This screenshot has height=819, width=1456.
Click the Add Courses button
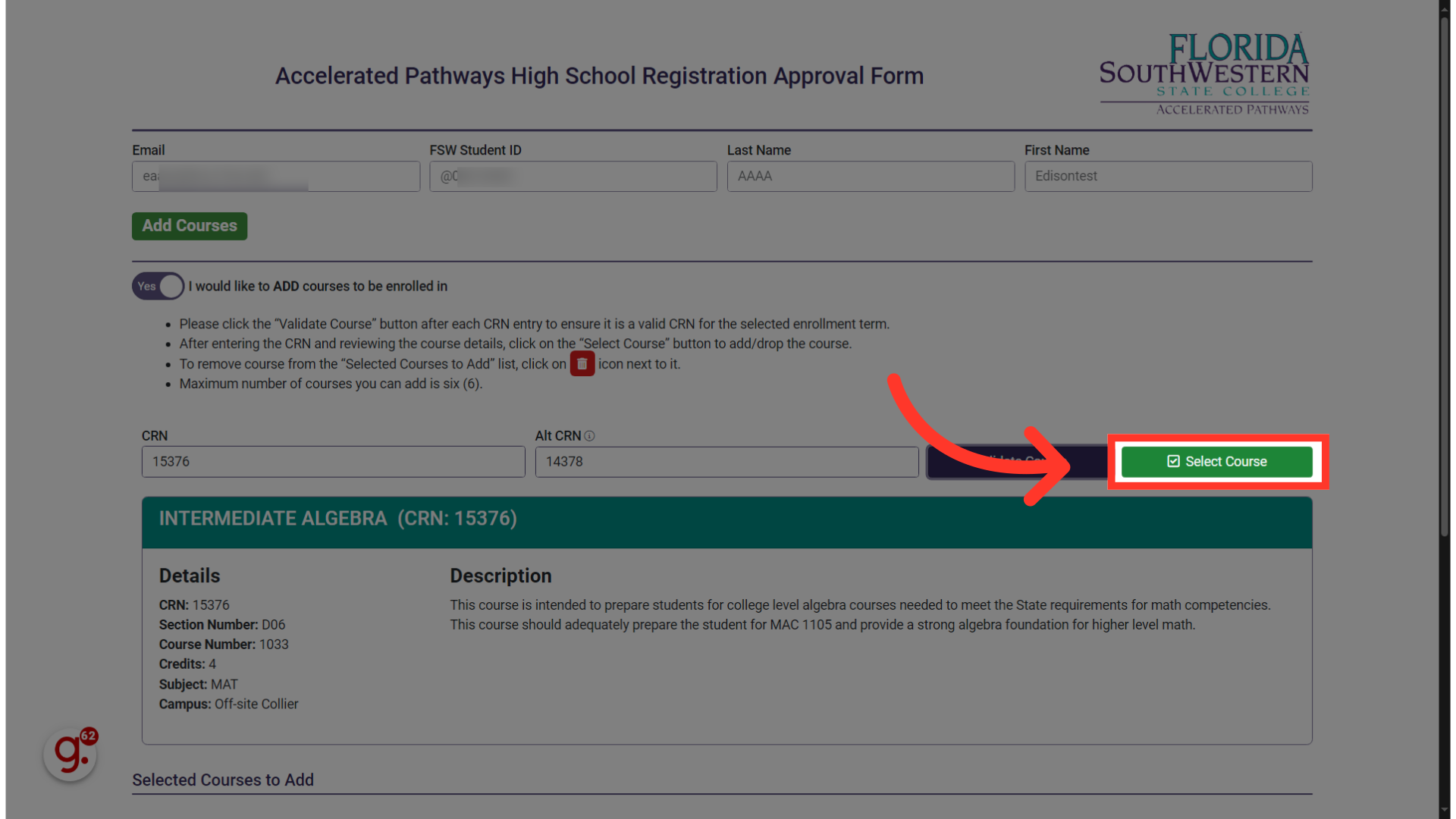[x=189, y=225]
